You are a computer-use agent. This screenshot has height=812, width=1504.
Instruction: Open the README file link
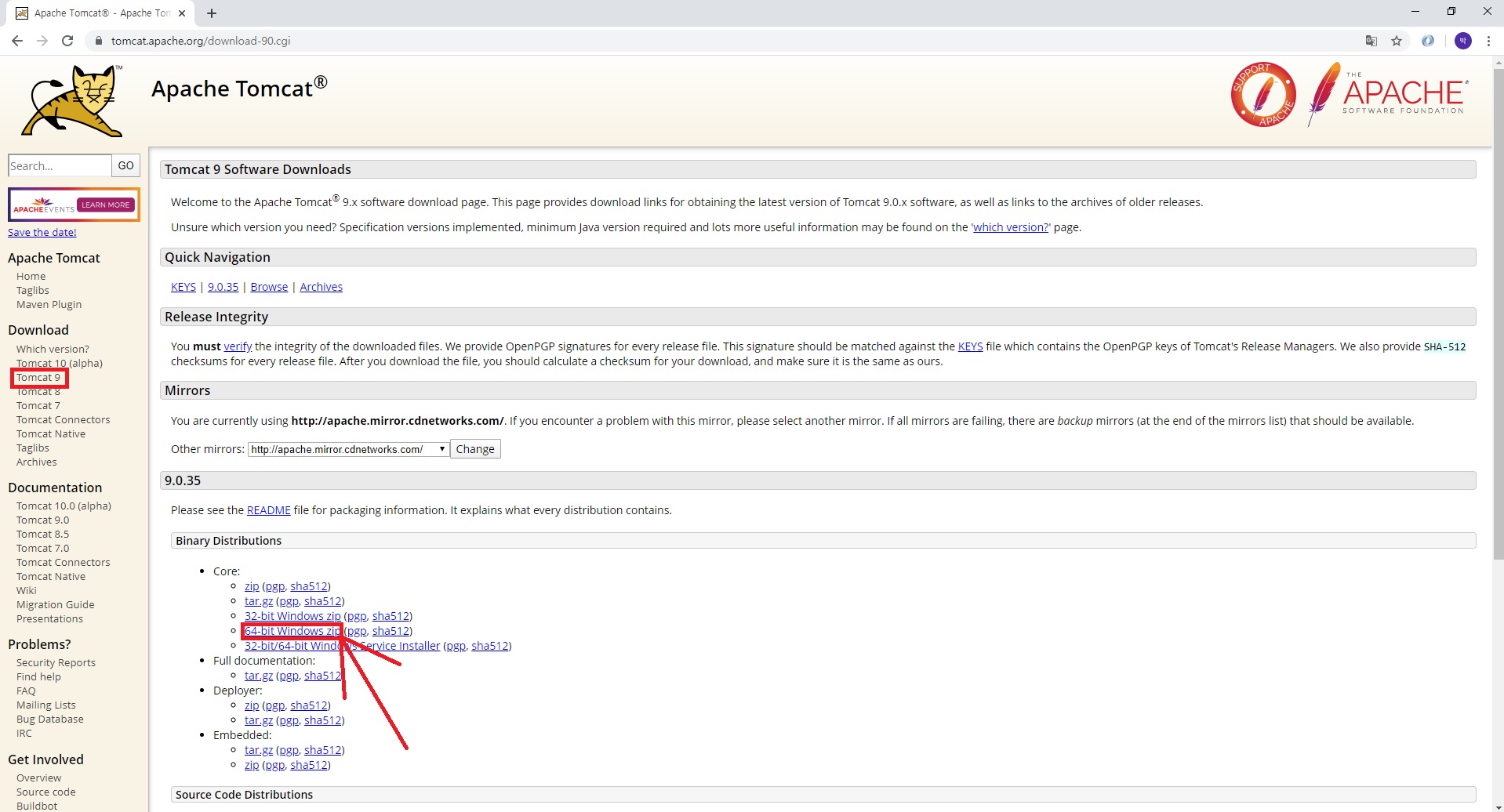[268, 510]
